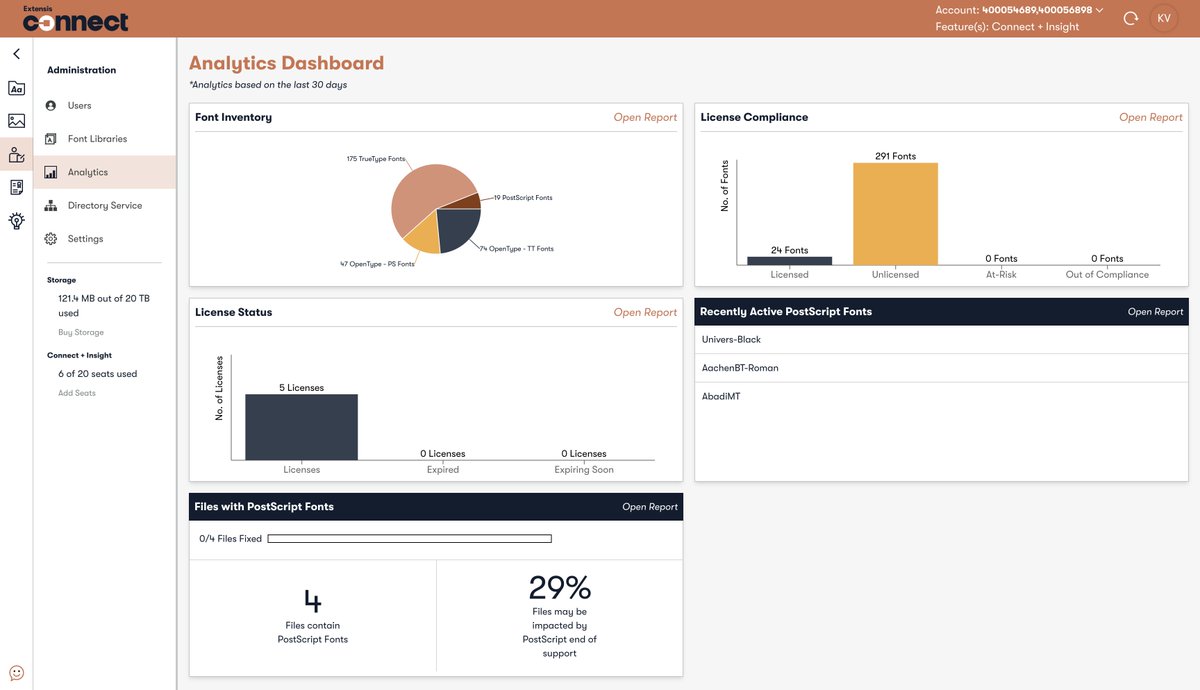Open the Reports document icon in left rail

(16, 187)
